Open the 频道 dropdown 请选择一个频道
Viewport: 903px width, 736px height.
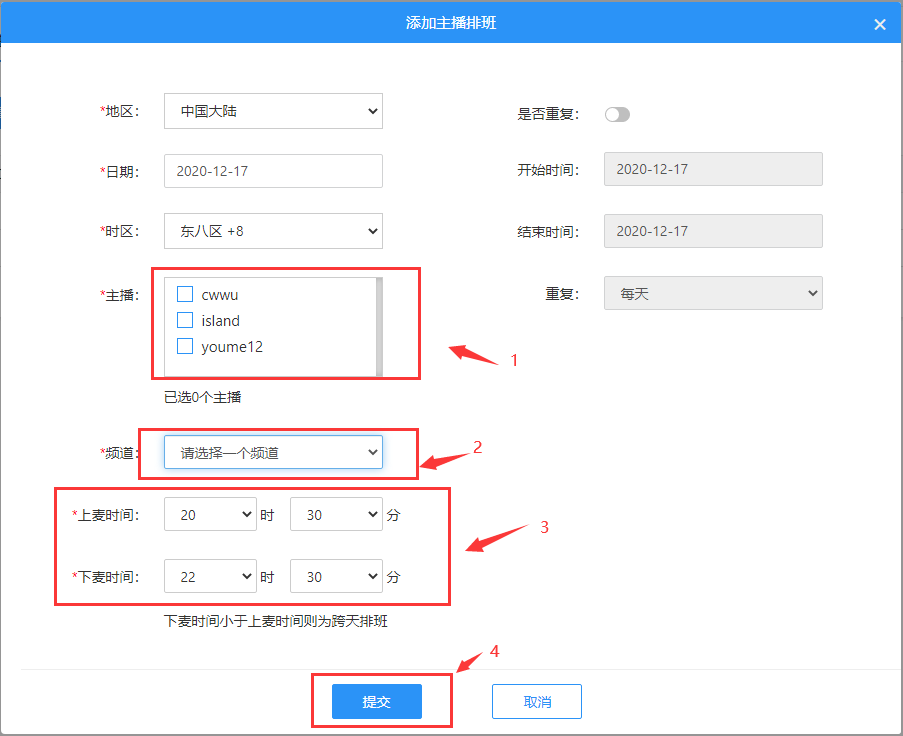pos(273,452)
